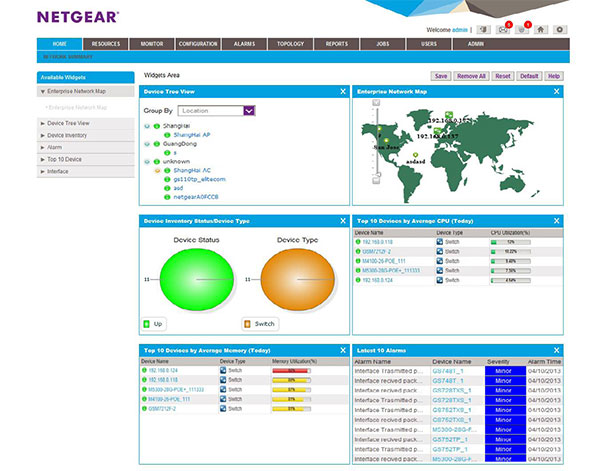Close the Latest 10 Alarms widget
The image size is (600, 471).
pyautogui.click(x=556, y=350)
